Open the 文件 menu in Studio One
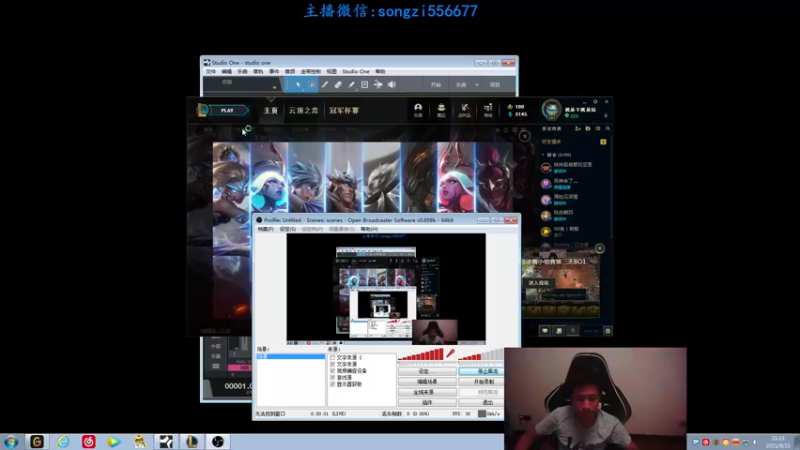Viewport: 800px width, 450px height. (211, 71)
